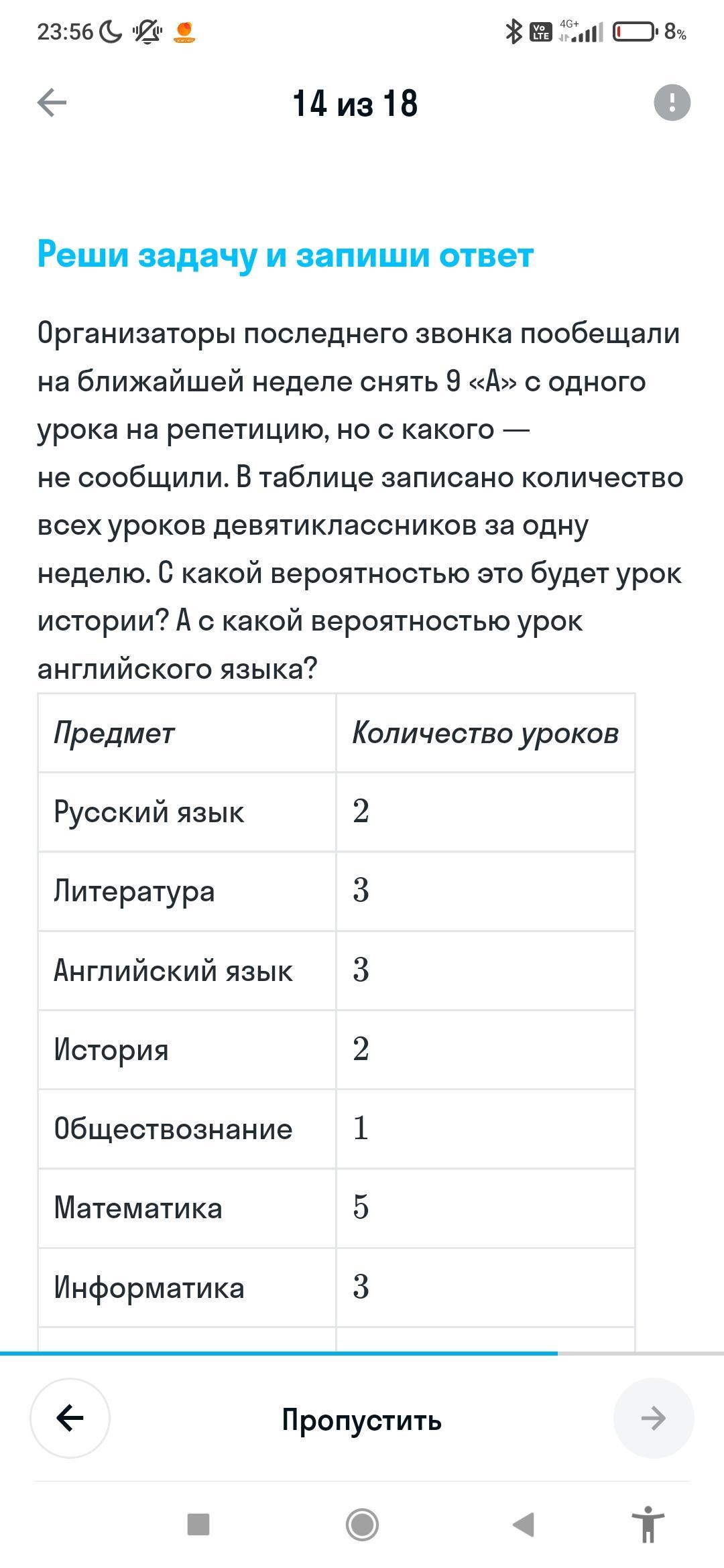This screenshot has height=1568, width=724.
Task: Tap the quiz progress bar
Action: 362,1354
